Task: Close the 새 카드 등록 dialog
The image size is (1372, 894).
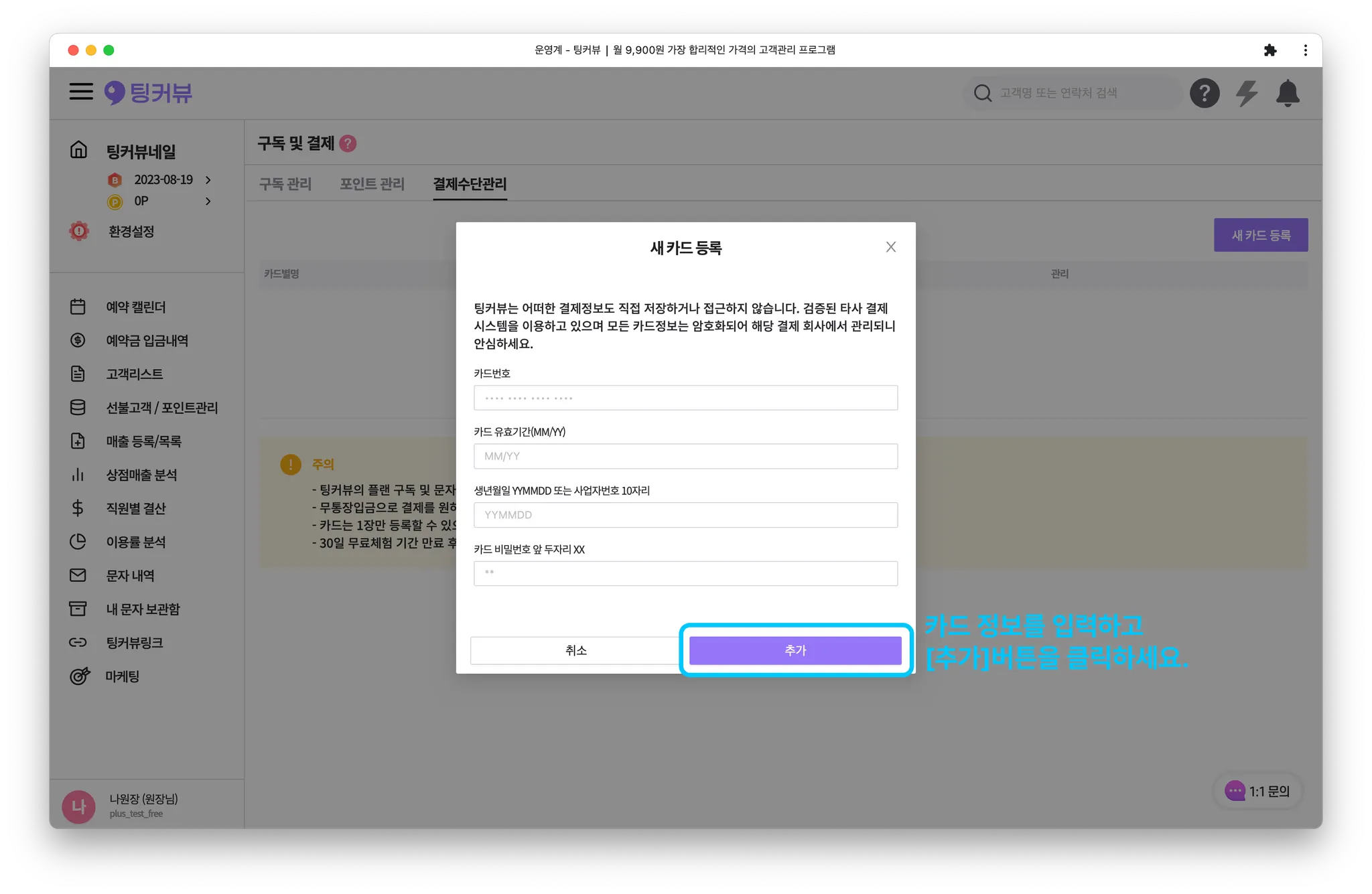Action: 890,247
